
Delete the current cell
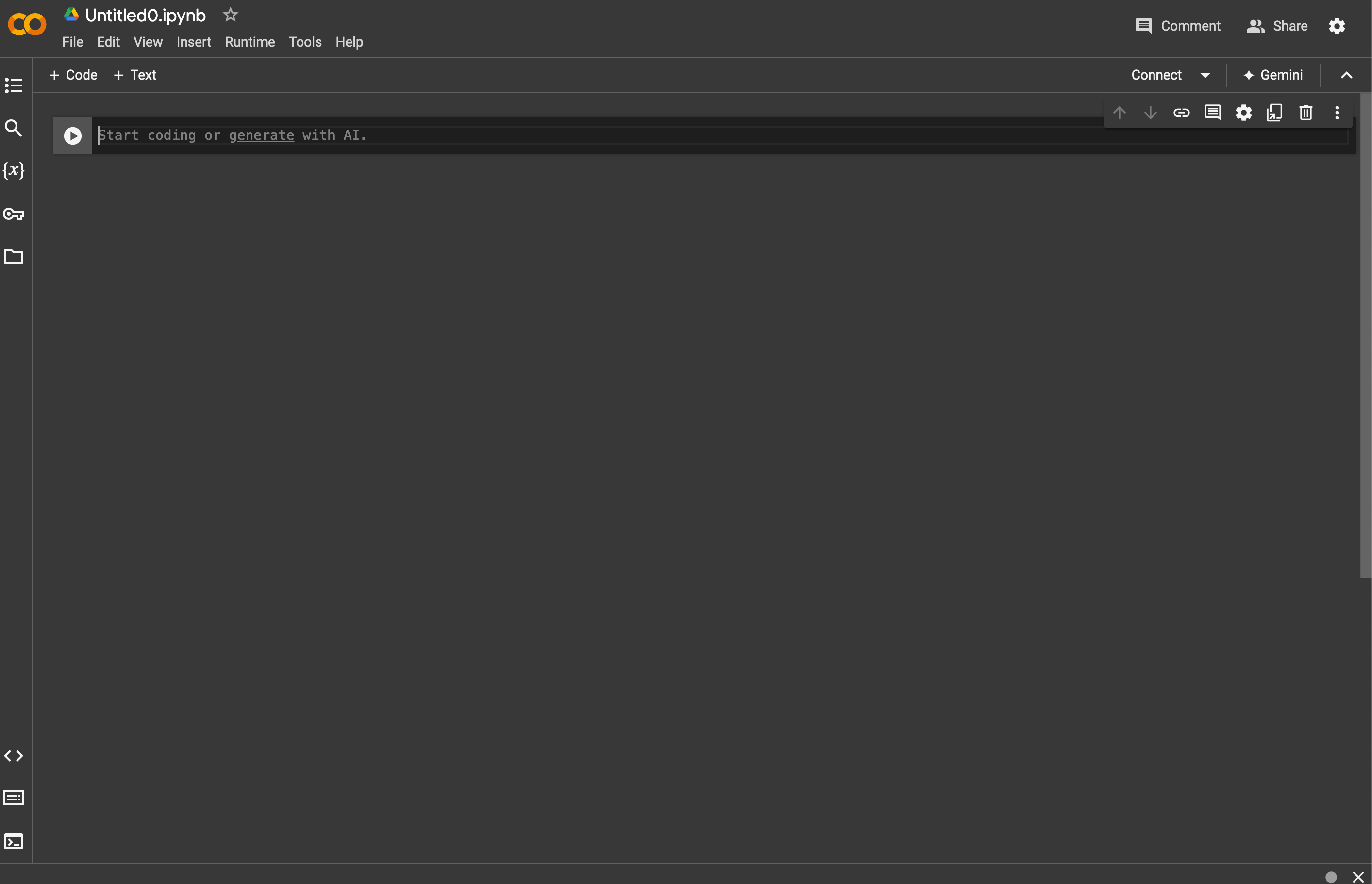tap(1305, 113)
